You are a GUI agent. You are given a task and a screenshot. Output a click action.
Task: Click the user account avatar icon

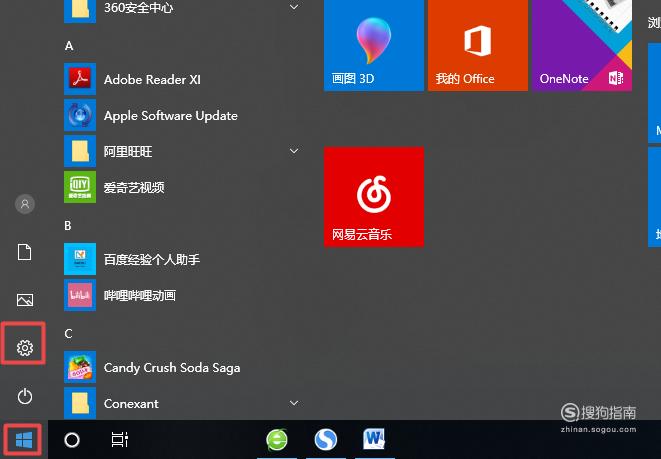pyautogui.click(x=25, y=204)
